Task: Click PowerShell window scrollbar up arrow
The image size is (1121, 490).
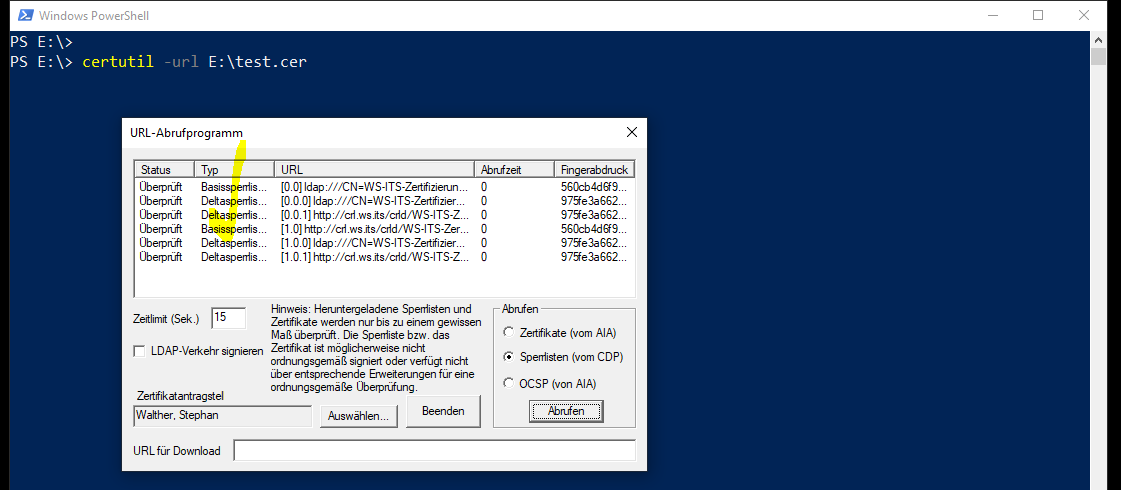Action: click(1098, 39)
